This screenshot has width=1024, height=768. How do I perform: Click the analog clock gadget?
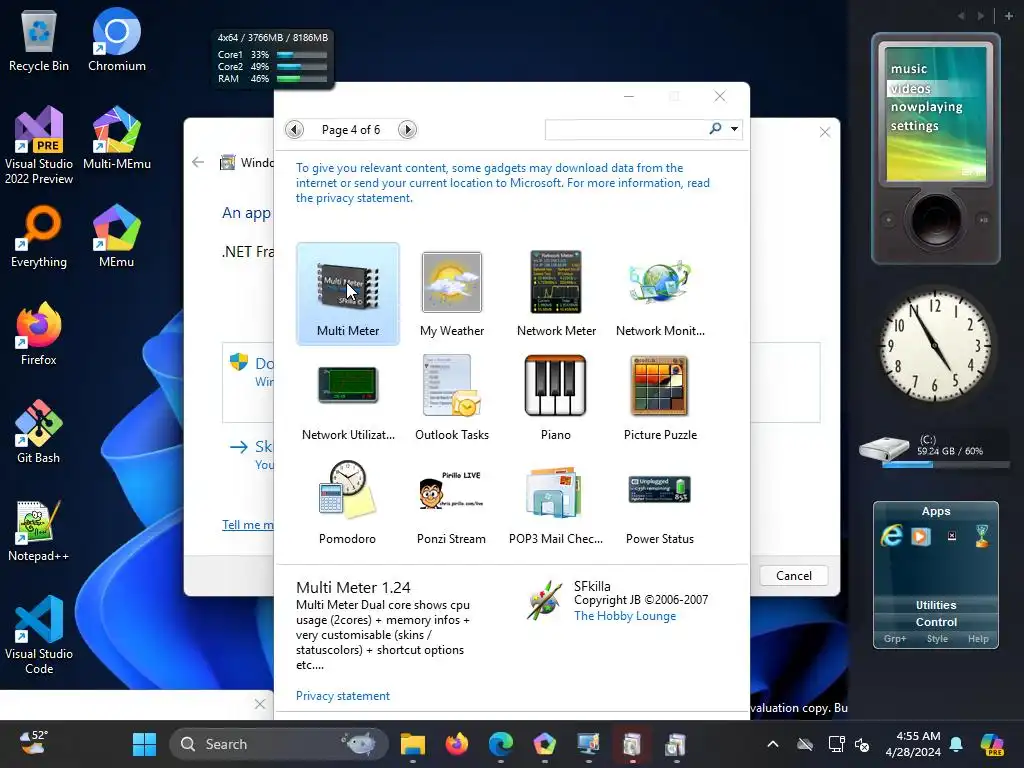(x=935, y=346)
